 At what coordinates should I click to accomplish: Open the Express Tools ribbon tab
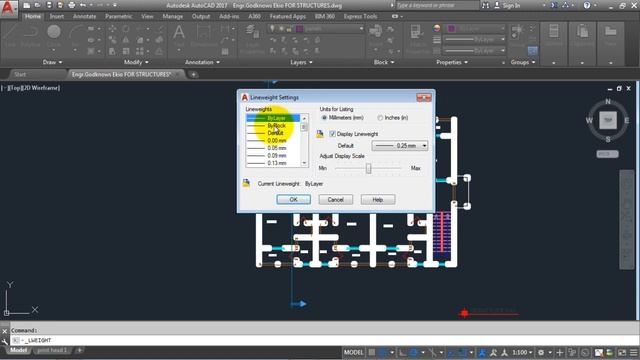pos(360,16)
